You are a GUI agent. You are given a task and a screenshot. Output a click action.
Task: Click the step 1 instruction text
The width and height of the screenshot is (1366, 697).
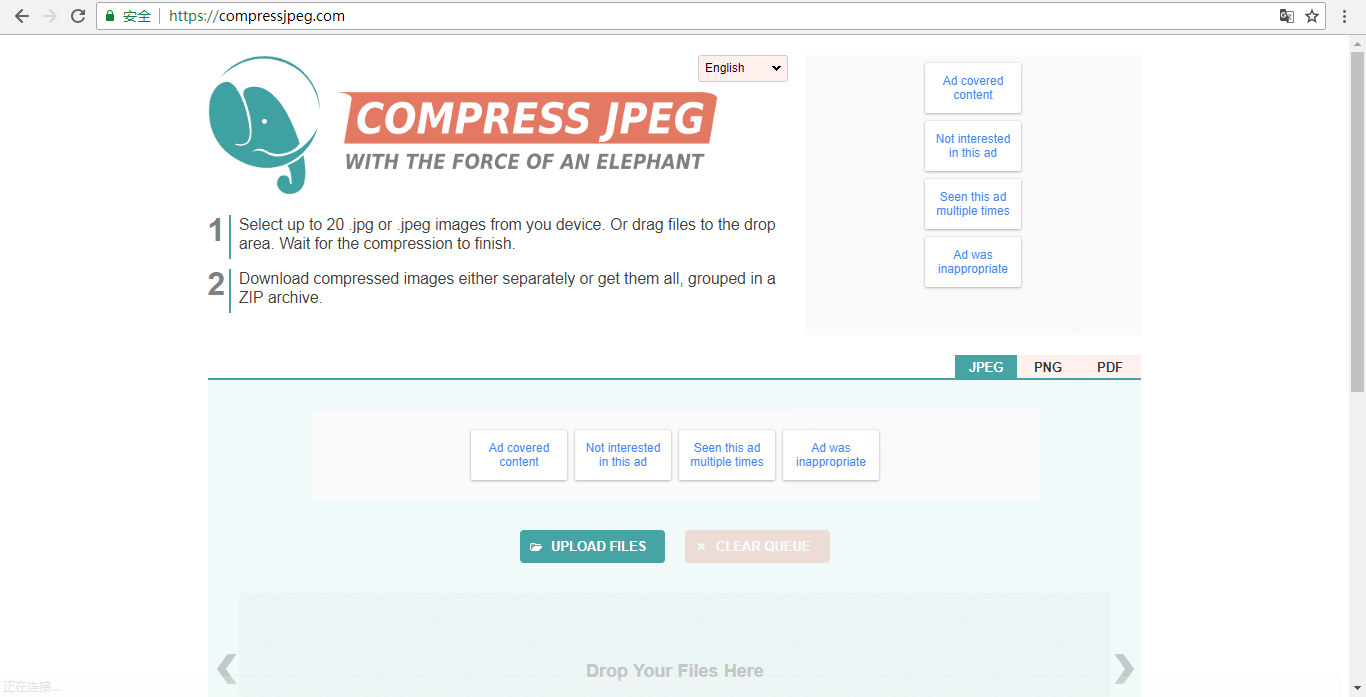(507, 234)
